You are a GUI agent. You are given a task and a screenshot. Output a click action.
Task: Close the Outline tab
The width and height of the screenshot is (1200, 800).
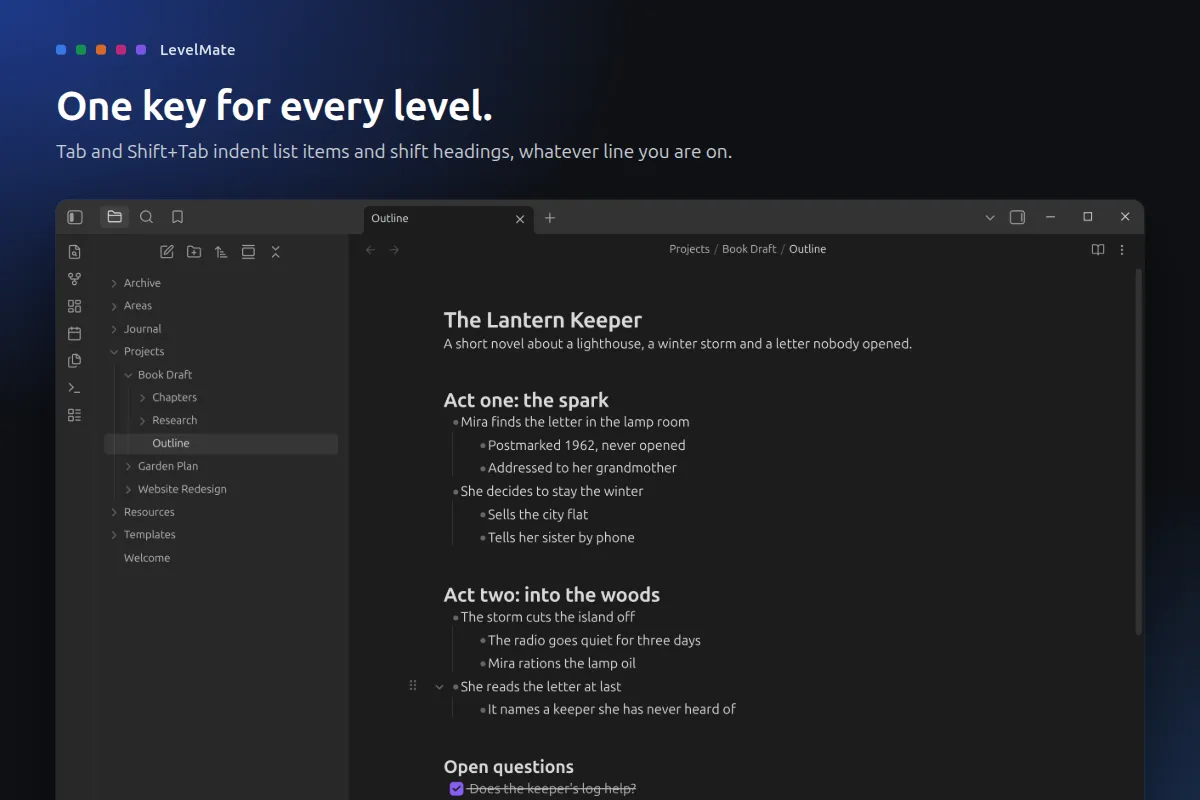click(520, 219)
